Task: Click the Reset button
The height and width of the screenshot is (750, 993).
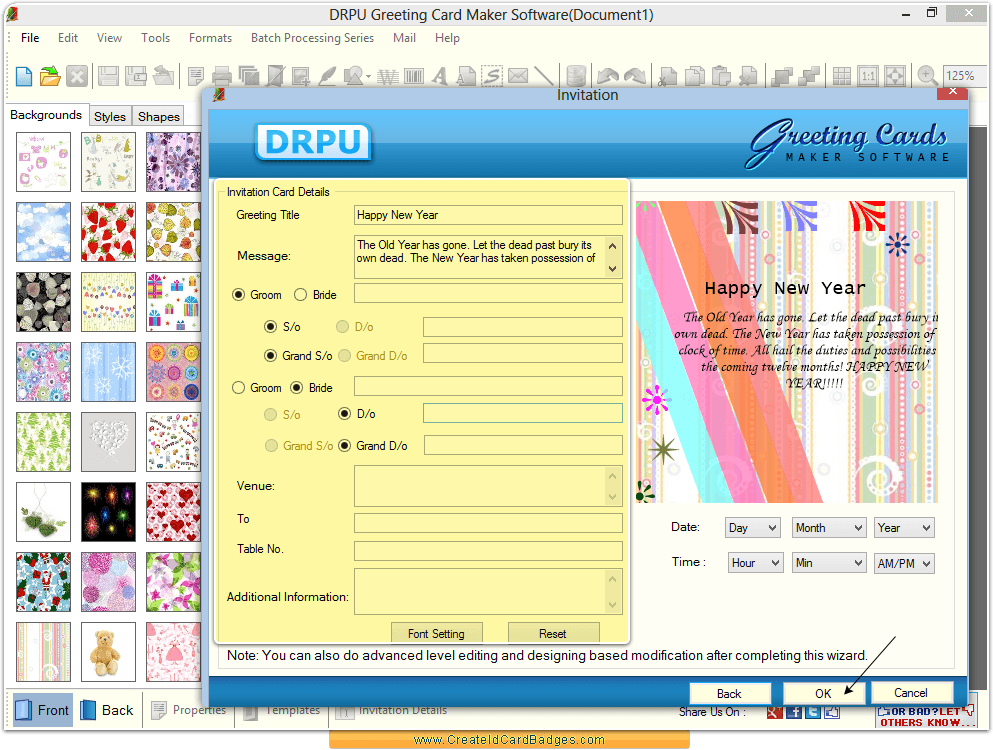Action: coord(553,633)
